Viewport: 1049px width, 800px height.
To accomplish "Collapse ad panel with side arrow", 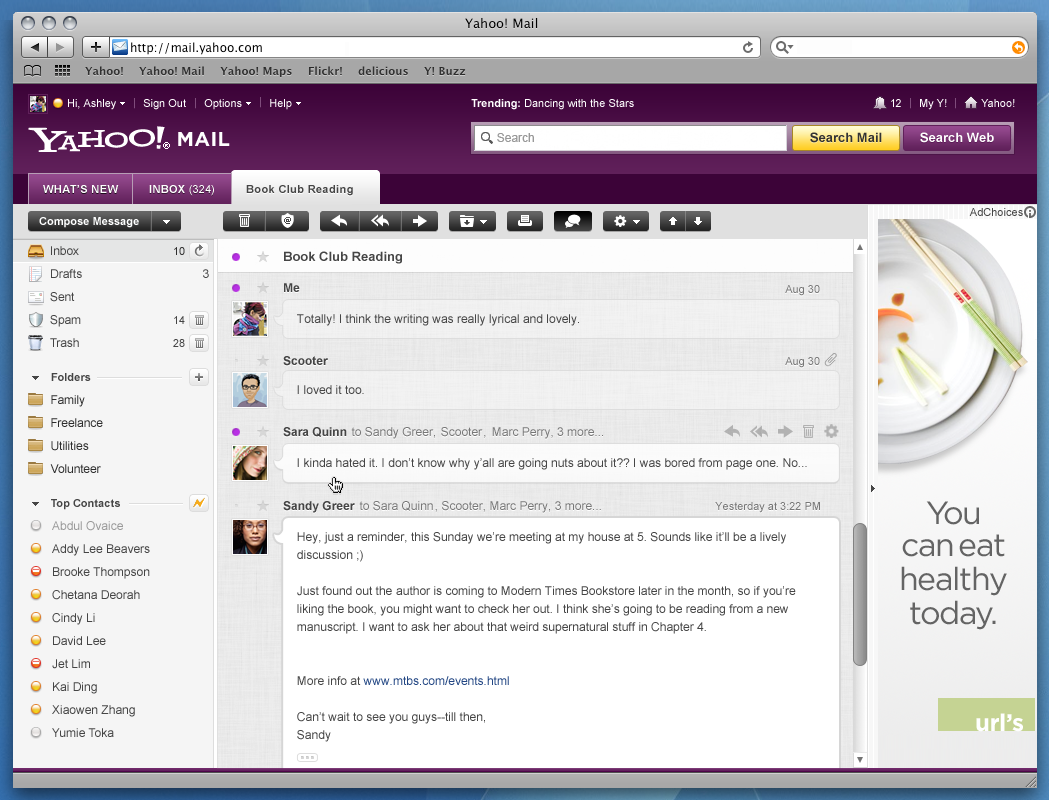I will [x=872, y=488].
